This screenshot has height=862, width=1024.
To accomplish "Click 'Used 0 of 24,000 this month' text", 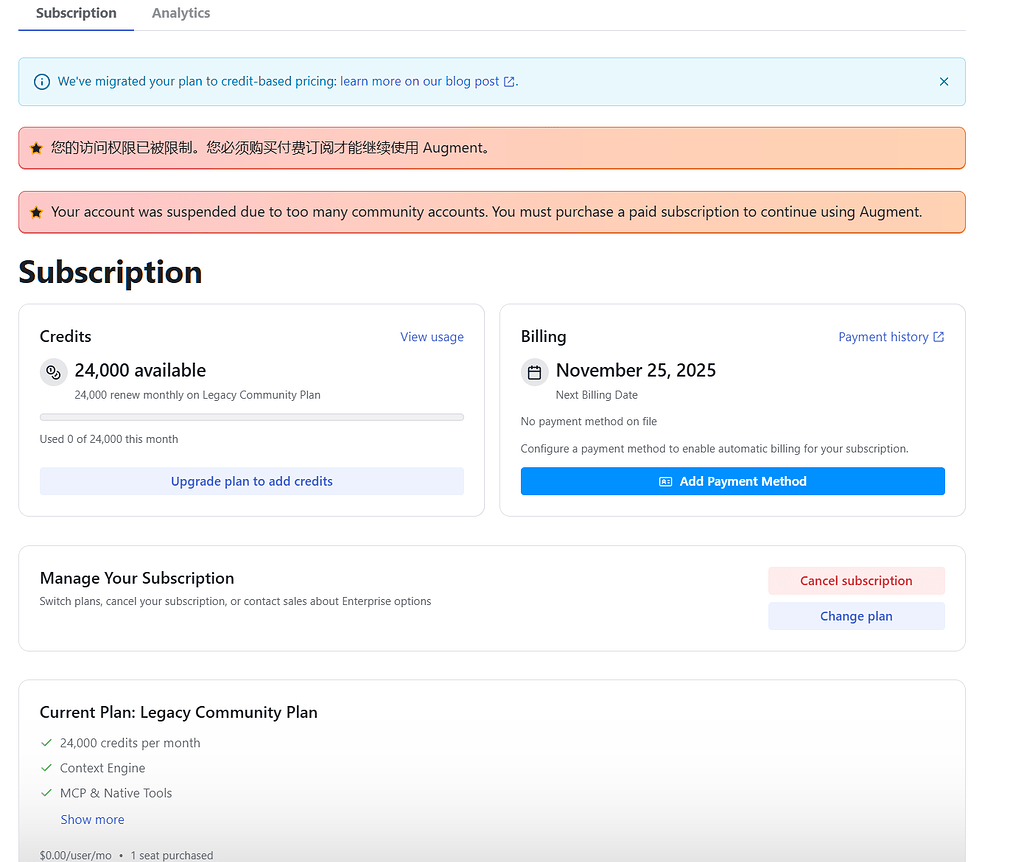I will coord(109,439).
